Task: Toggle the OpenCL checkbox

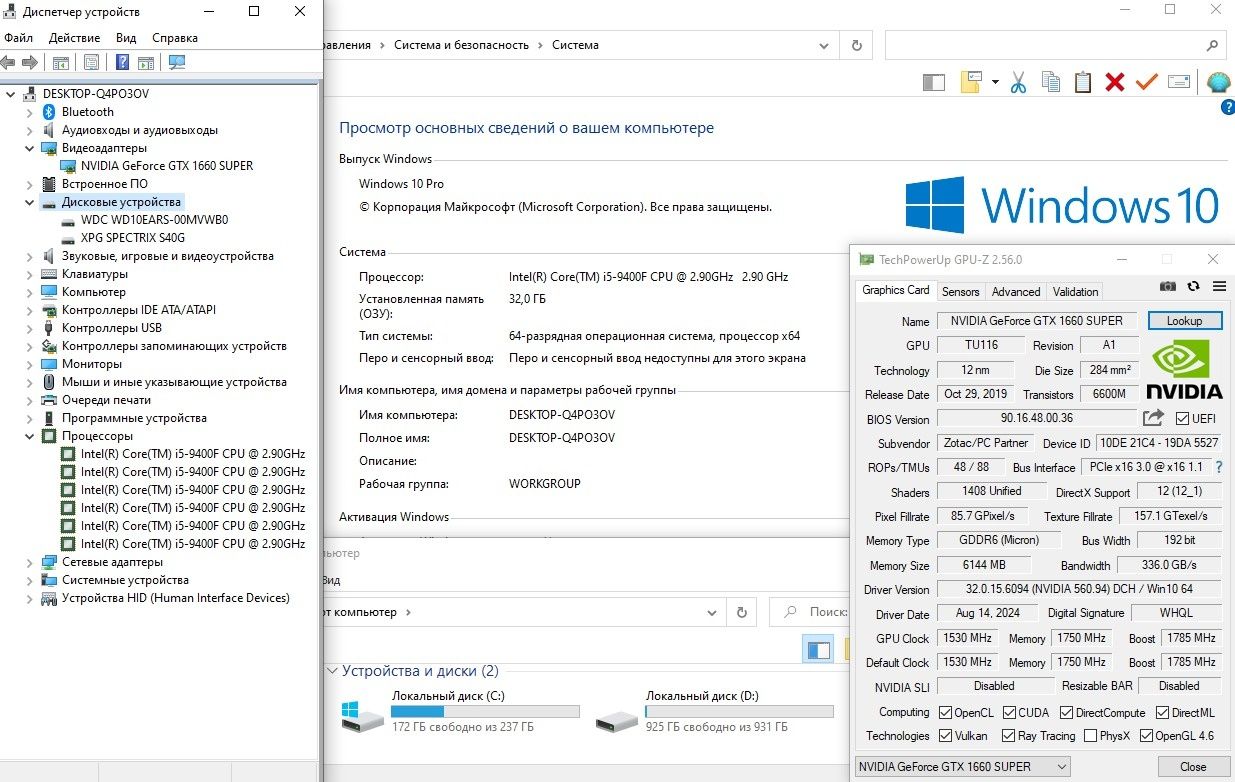Action: pos(945,713)
